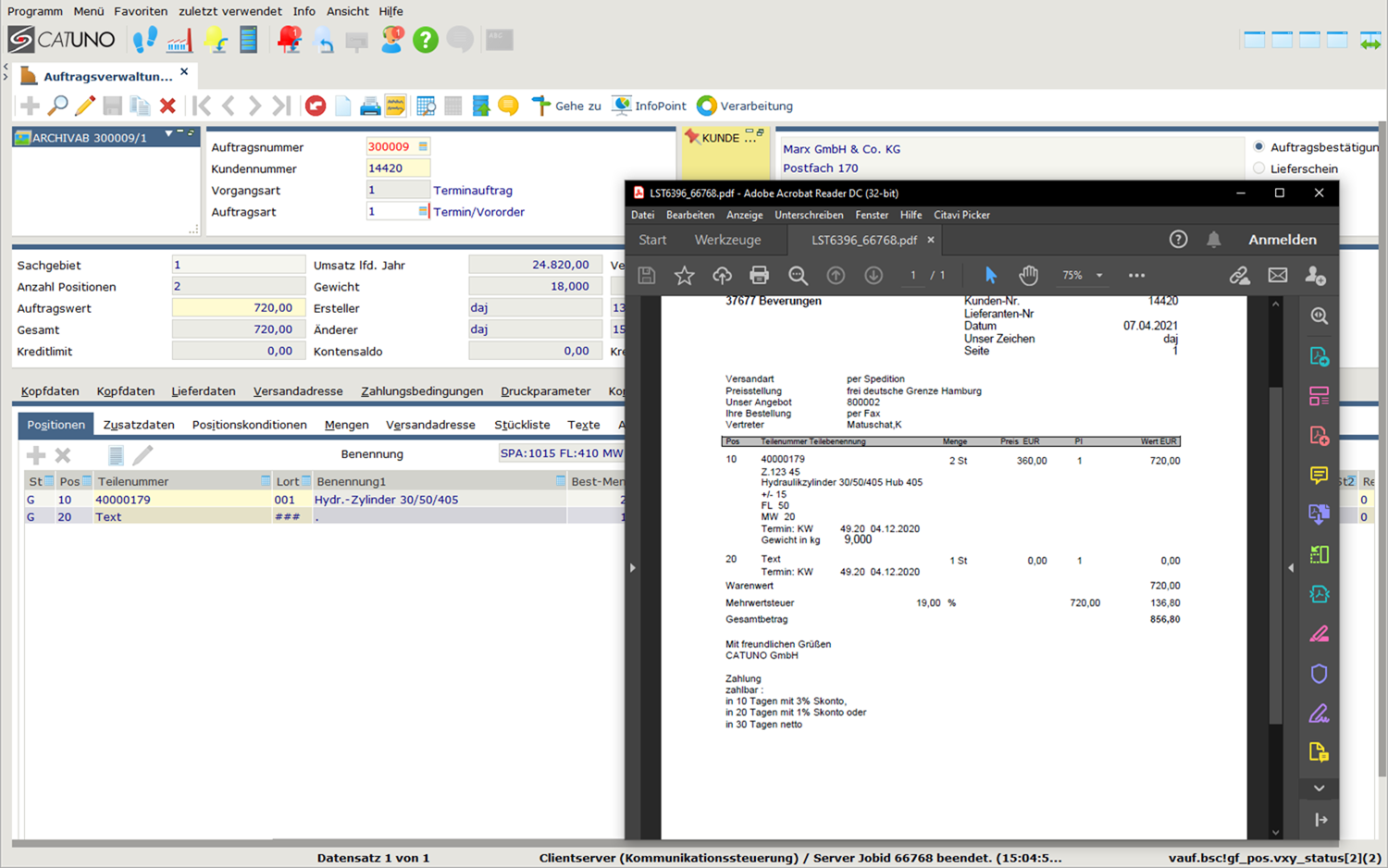Switch to the Zusatzdaten tab
The image size is (1388, 868).
(x=139, y=425)
